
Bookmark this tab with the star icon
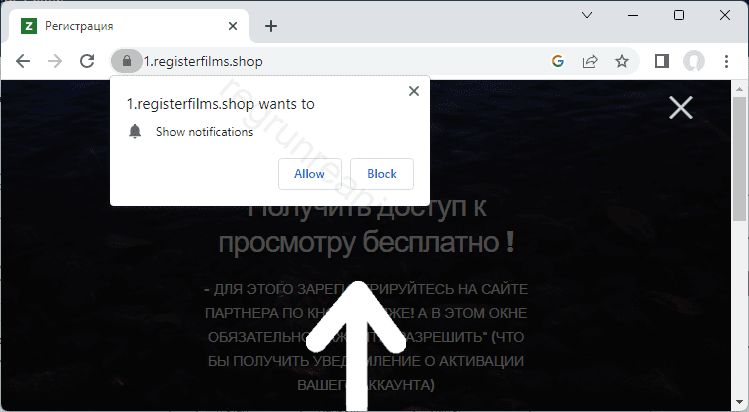click(x=622, y=61)
